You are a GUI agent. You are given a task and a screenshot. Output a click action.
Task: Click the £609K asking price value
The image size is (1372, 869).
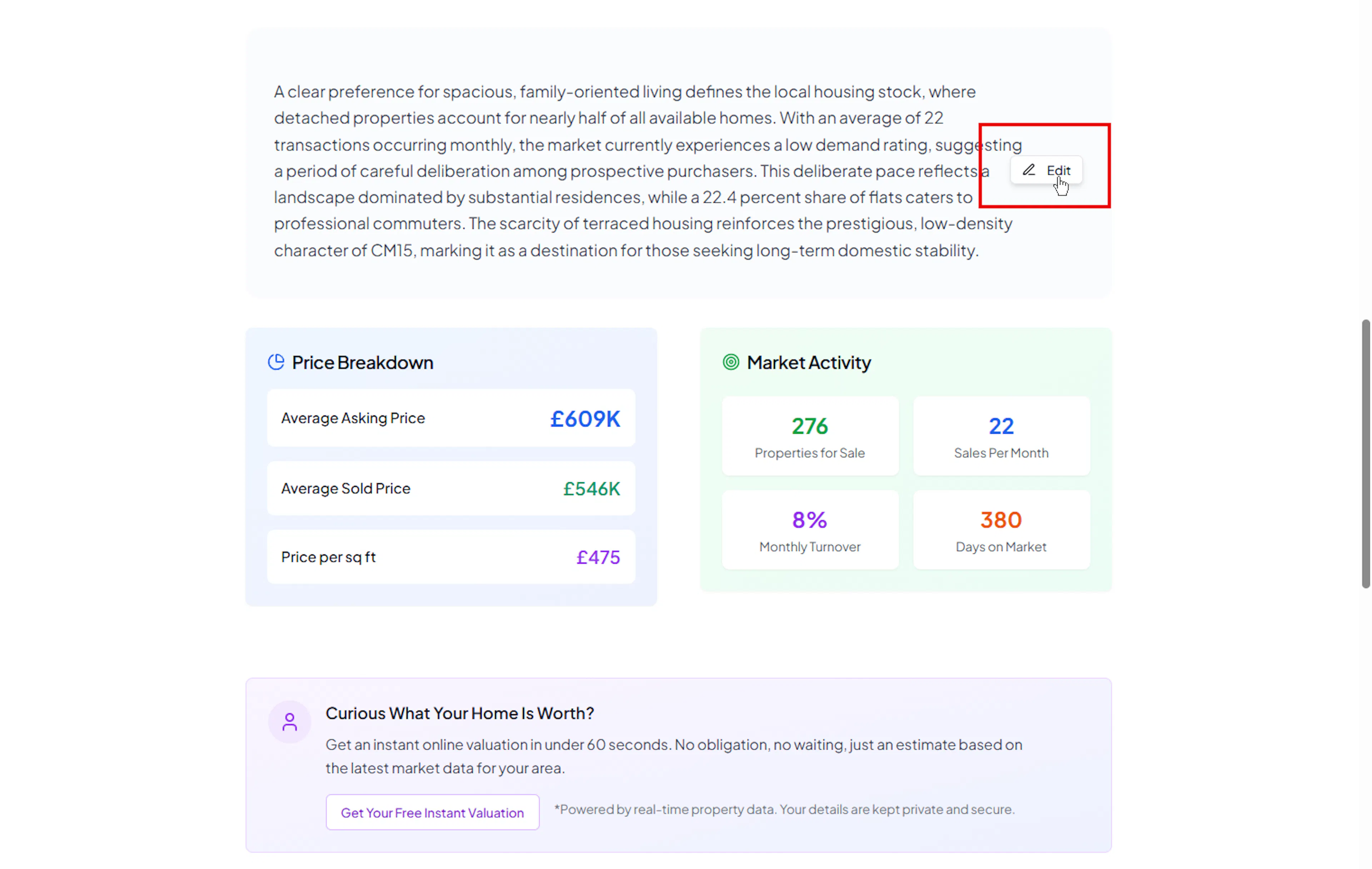click(x=585, y=419)
